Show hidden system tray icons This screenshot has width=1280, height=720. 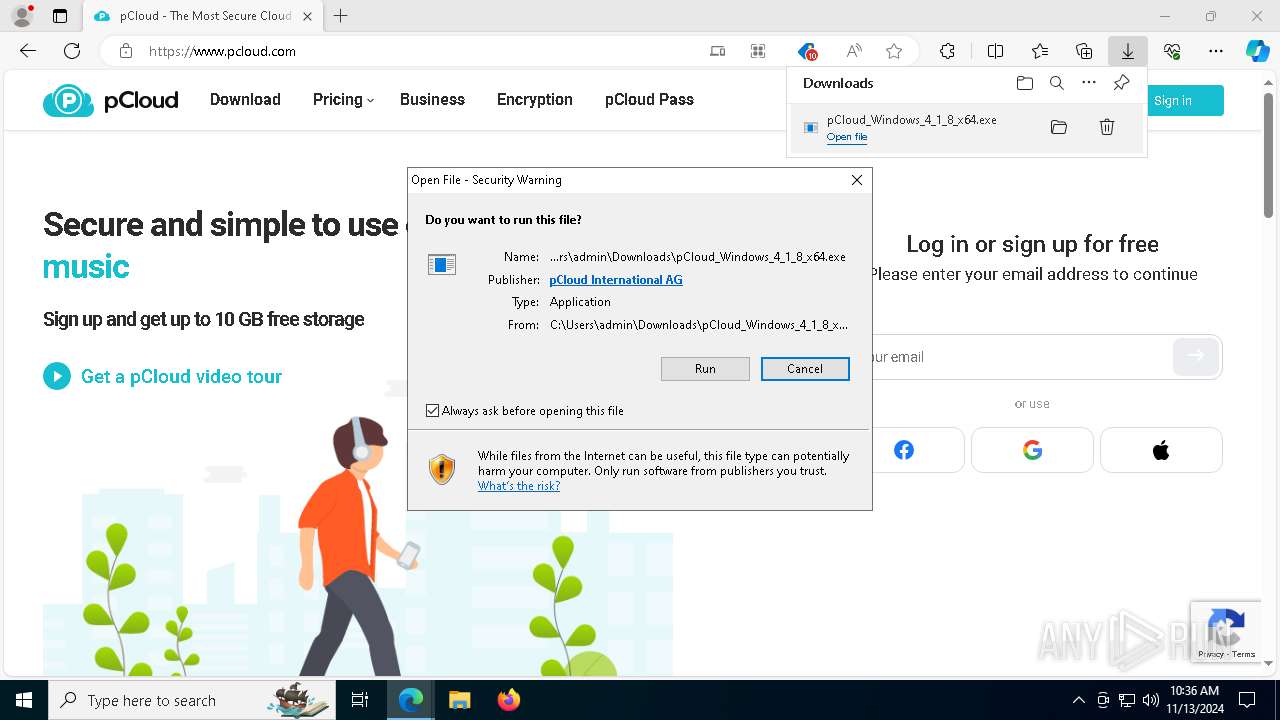(x=1078, y=700)
